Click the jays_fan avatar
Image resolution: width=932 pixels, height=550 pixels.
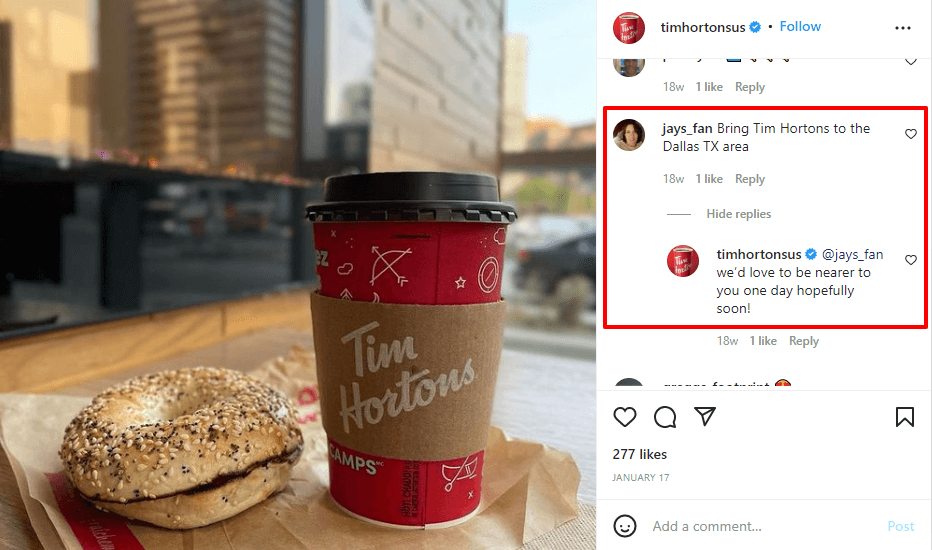coord(629,134)
